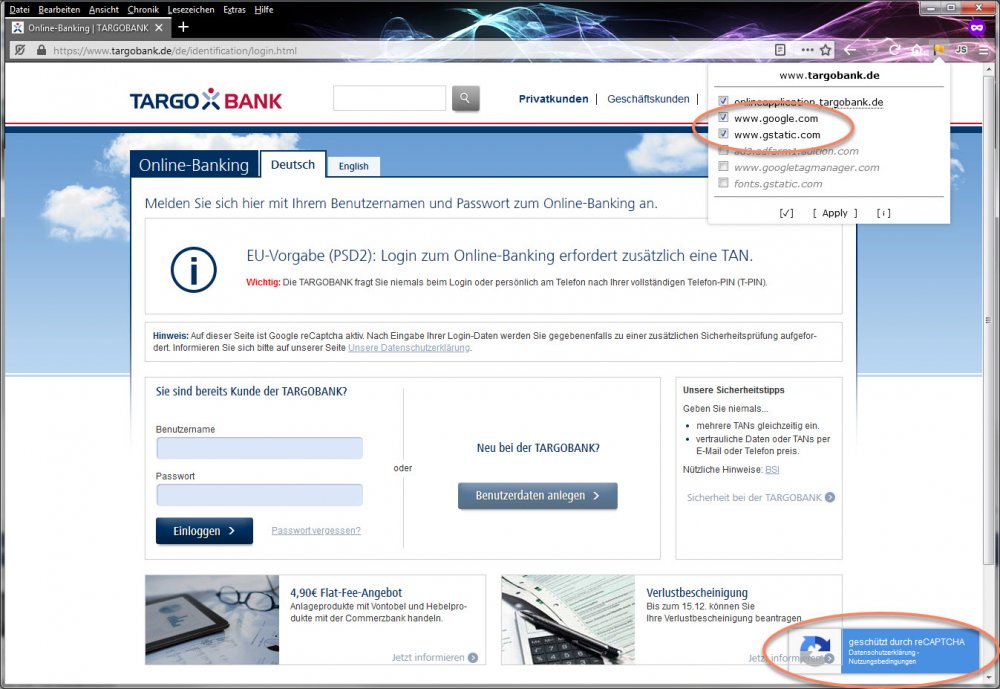Open Passwort vergessen? link
Screen dimensions: 1000x689
pyautogui.click(x=316, y=530)
